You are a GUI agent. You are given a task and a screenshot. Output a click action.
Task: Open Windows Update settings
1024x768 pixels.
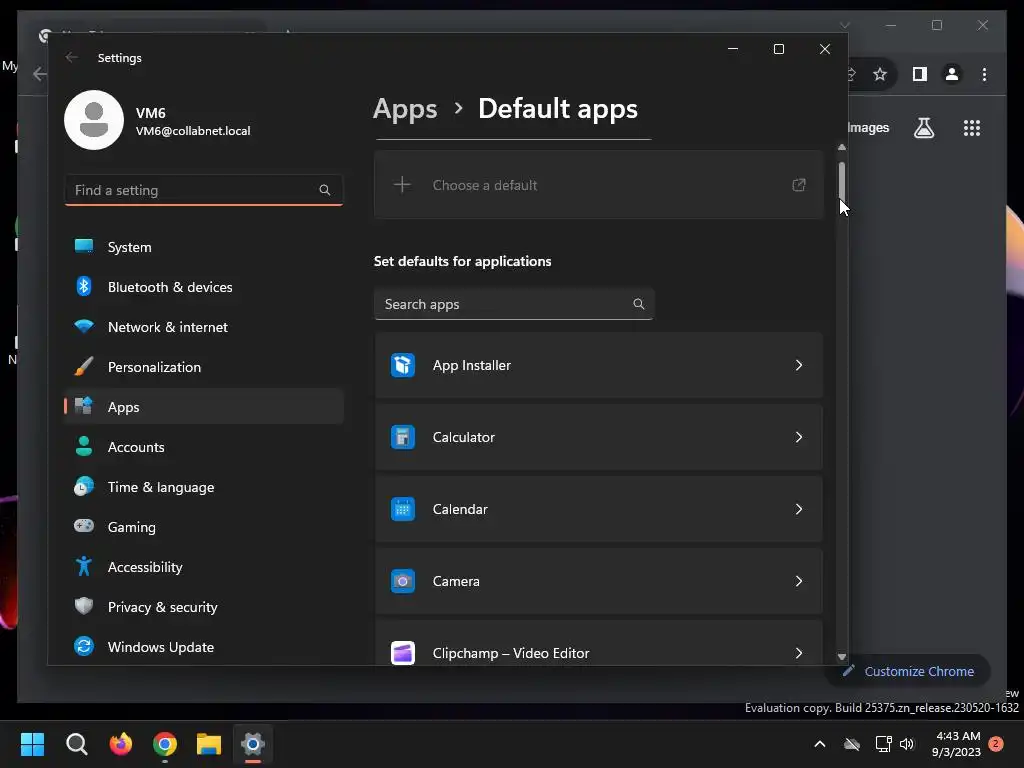click(x=204, y=647)
